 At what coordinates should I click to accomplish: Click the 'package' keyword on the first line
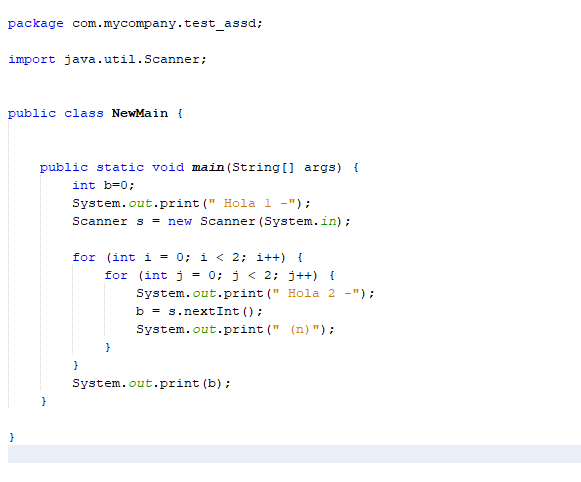[x=36, y=24]
